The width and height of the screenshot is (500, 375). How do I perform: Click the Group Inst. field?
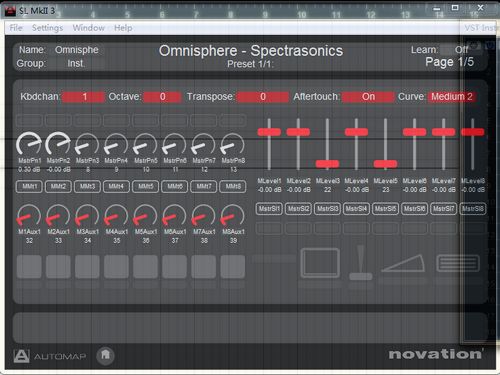pyautogui.click(x=76, y=63)
